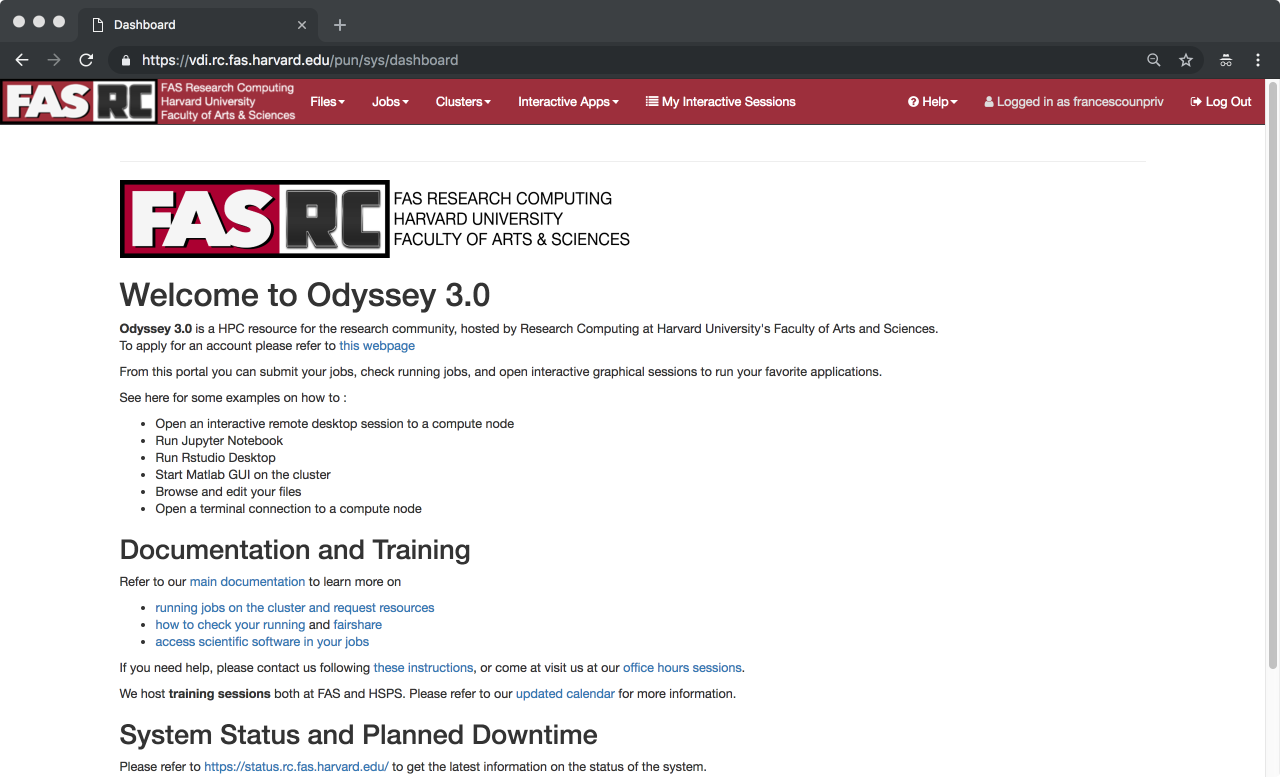Close the Dashboard tab
The image size is (1280, 777).
coord(303,25)
